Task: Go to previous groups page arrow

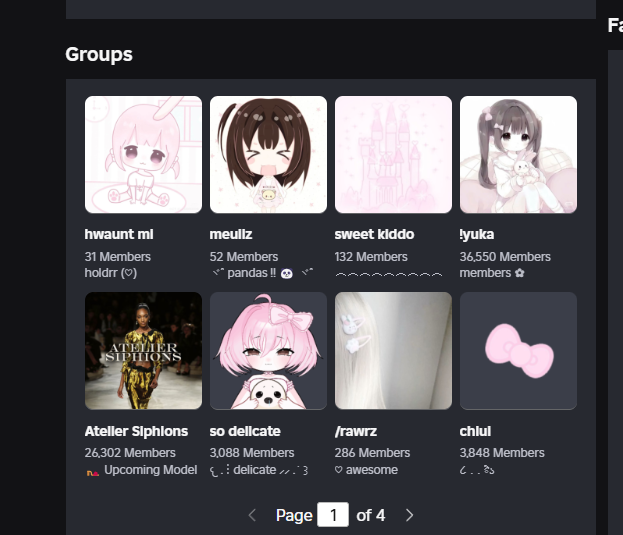Action: [x=252, y=515]
